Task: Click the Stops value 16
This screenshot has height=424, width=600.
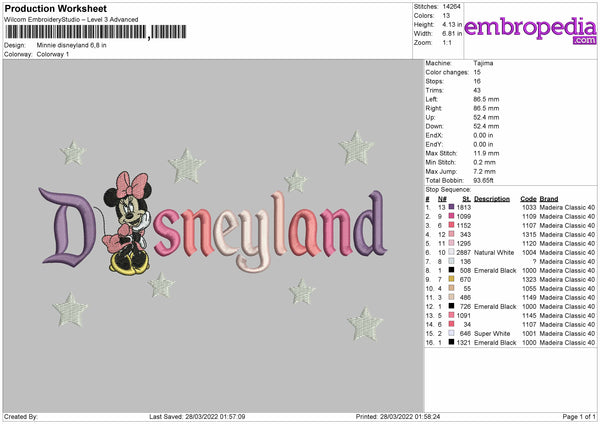Action: coord(477,81)
